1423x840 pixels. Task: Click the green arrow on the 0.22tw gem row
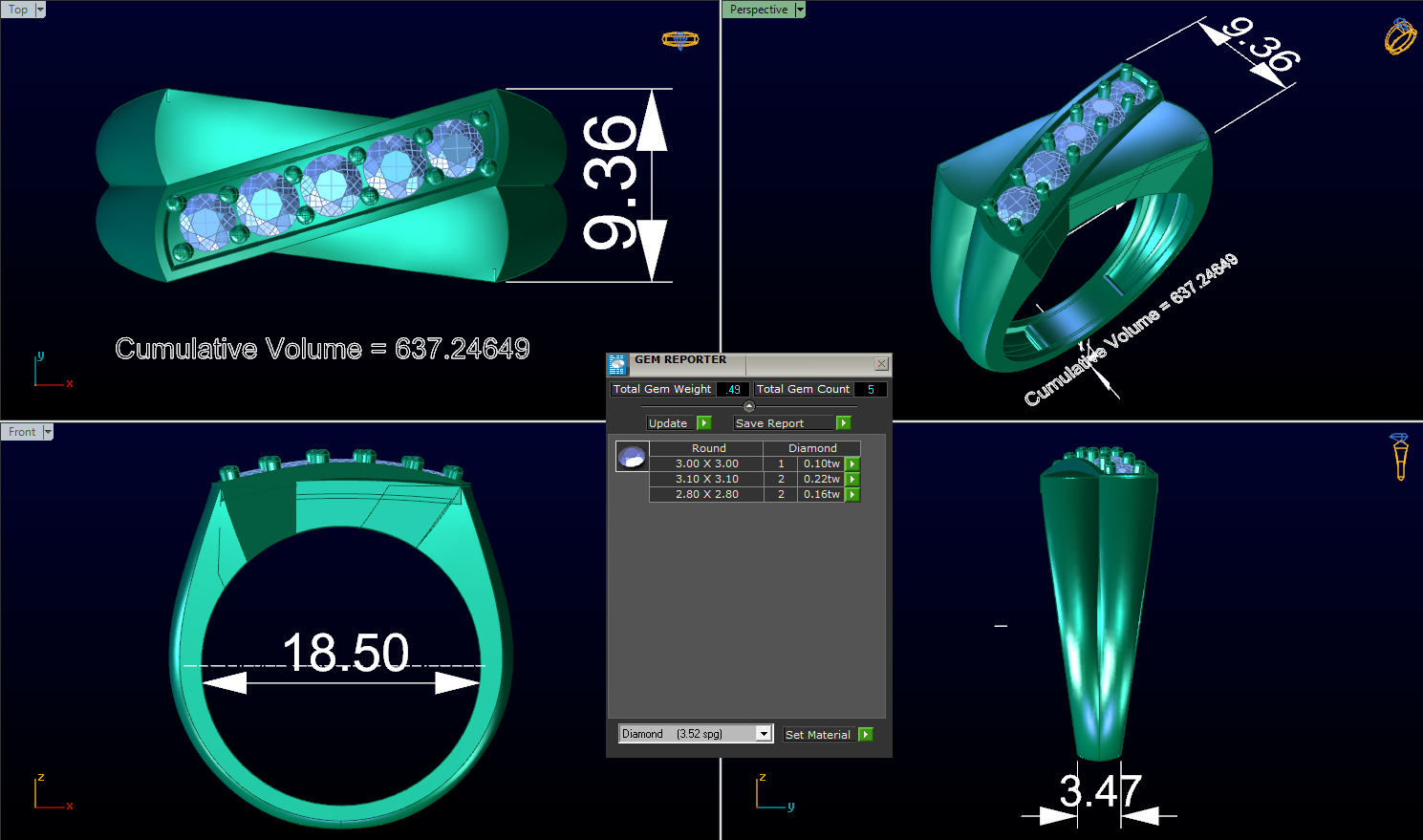(x=852, y=479)
